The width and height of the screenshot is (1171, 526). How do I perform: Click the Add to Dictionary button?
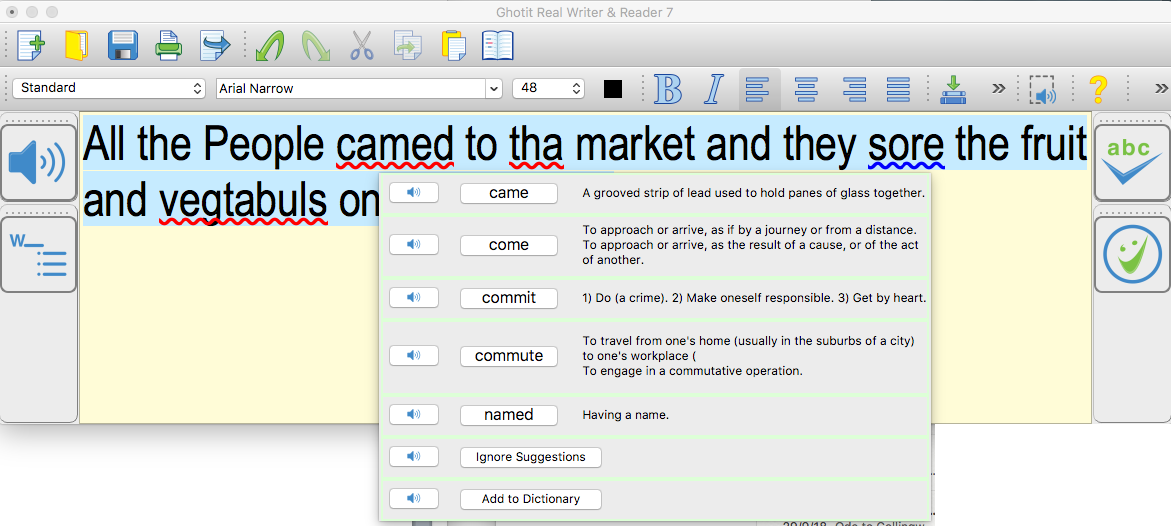(530, 499)
